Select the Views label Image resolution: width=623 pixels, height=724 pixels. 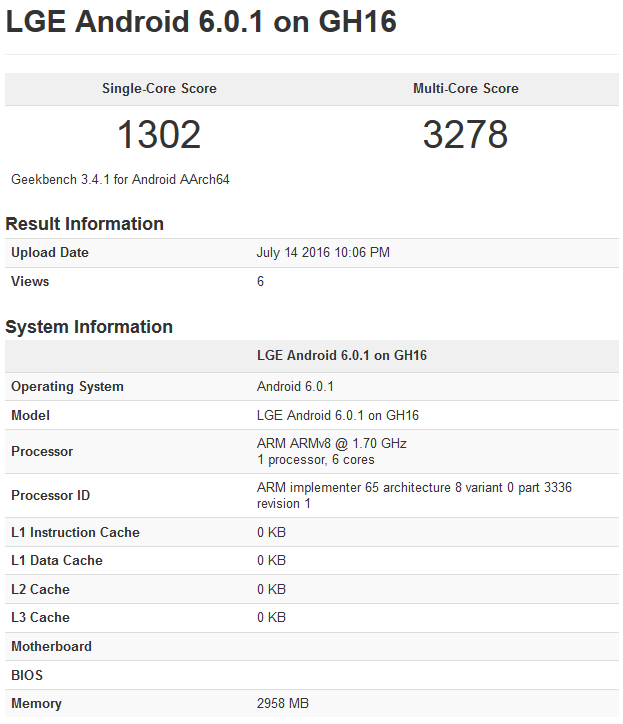pyautogui.click(x=30, y=281)
